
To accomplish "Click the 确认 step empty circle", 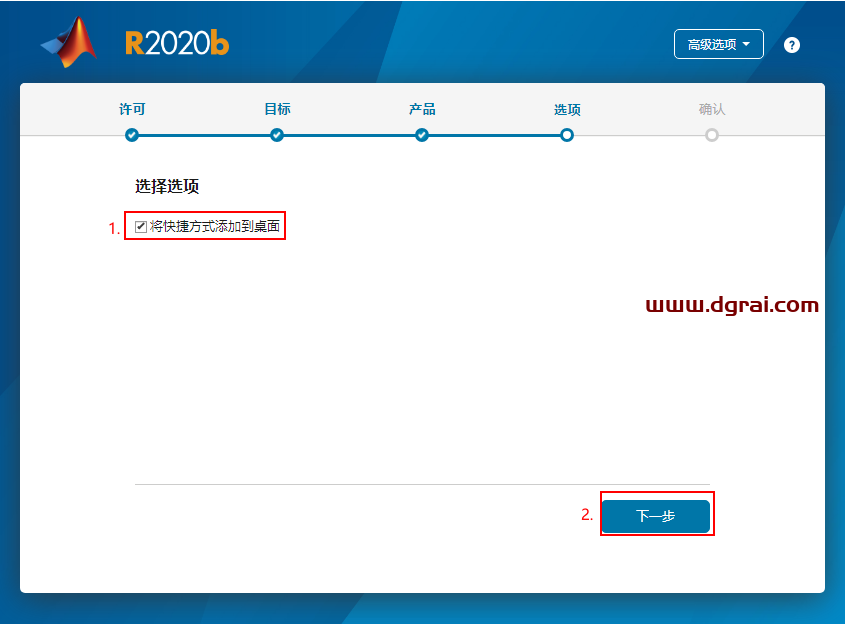I will [x=712, y=135].
